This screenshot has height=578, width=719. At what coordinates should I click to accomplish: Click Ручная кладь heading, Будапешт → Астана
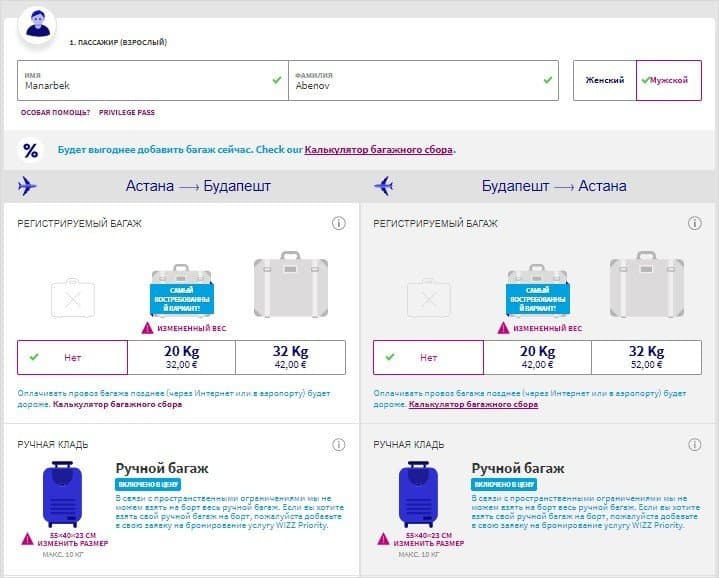(x=409, y=445)
